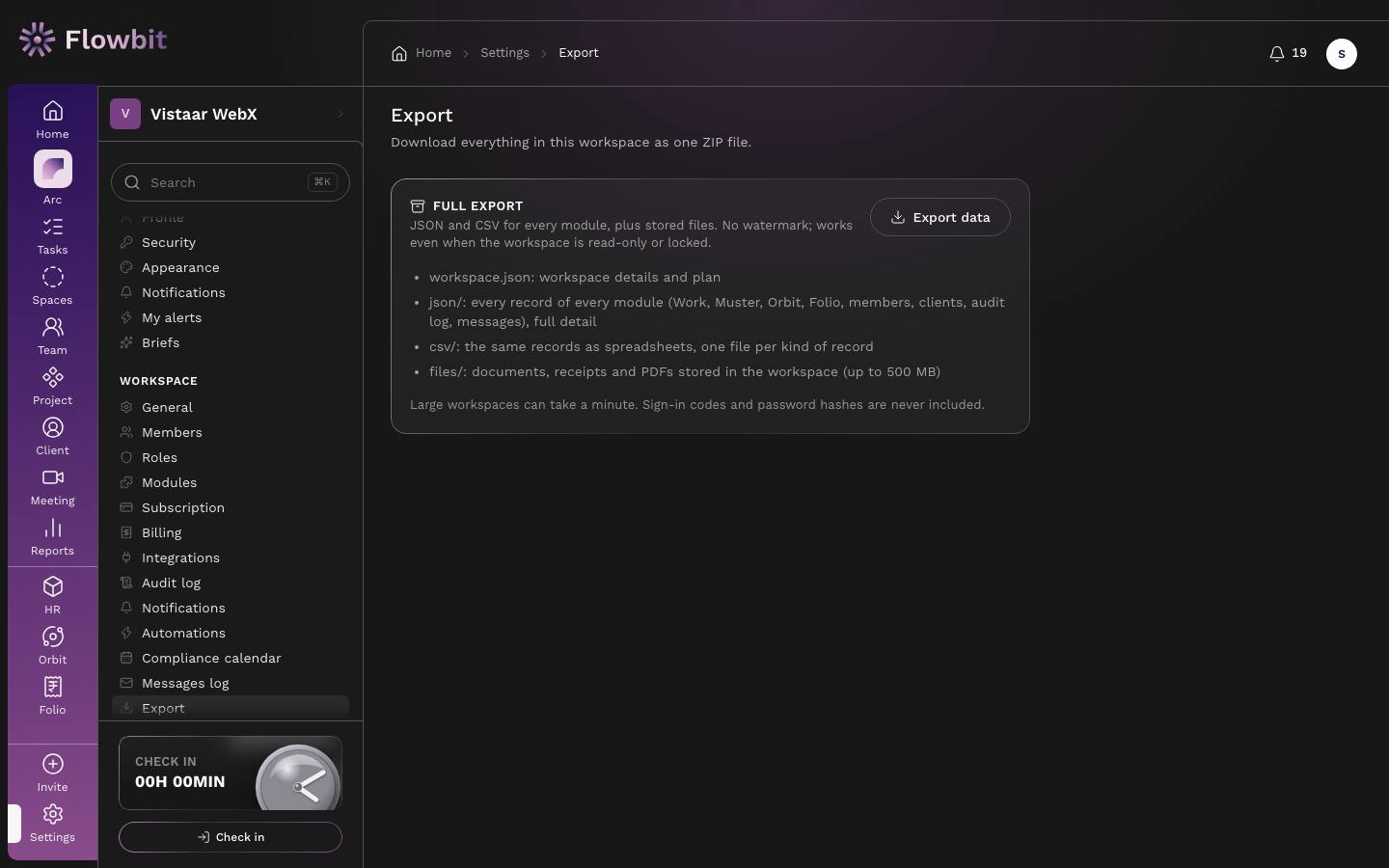This screenshot has height=868, width=1389.
Task: Open the Orbit module
Action: point(52,646)
